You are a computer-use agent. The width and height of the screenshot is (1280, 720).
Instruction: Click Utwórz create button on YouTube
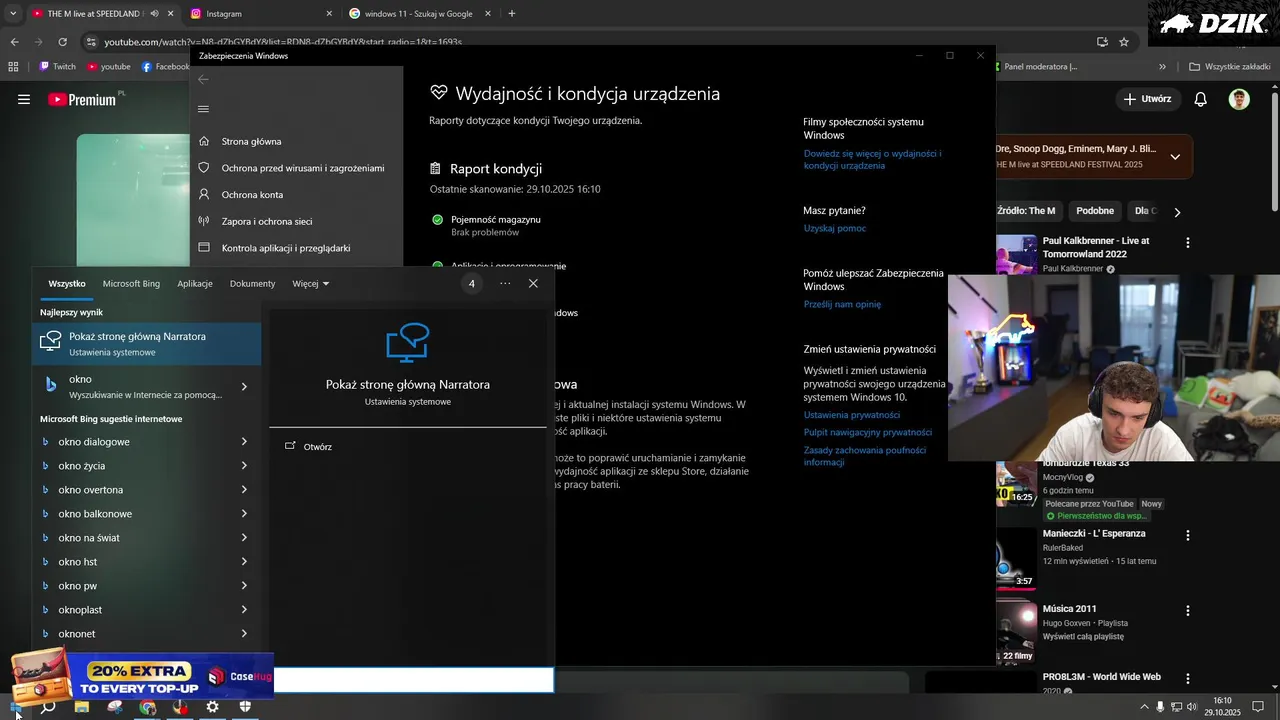[x=1147, y=99]
